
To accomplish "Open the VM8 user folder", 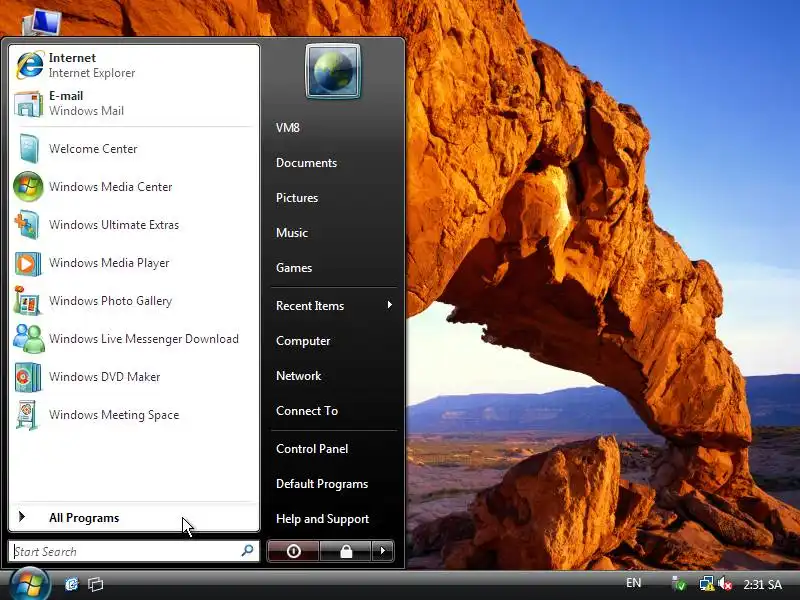I will (x=288, y=128).
